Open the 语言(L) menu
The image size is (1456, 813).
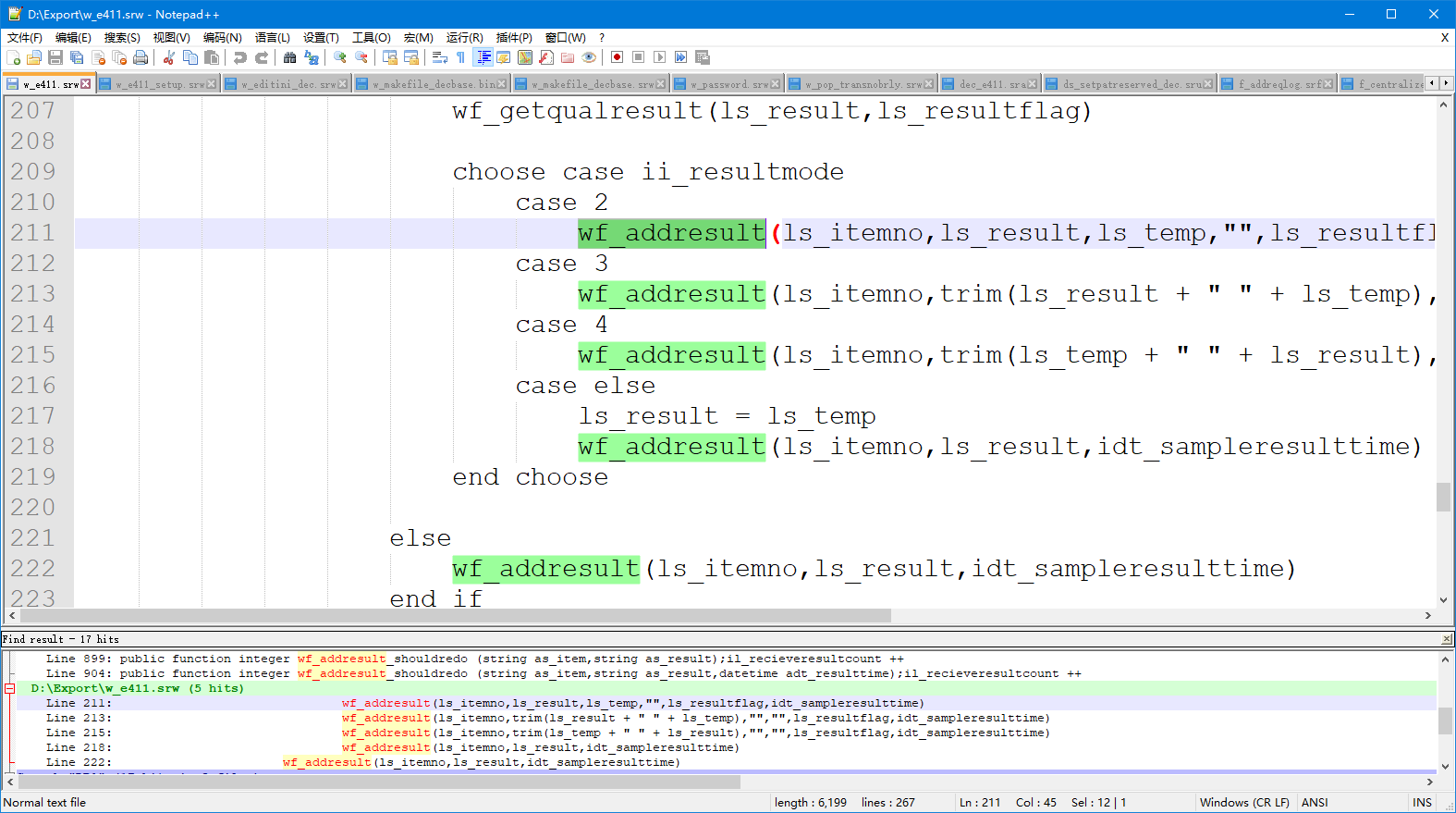coord(273,38)
